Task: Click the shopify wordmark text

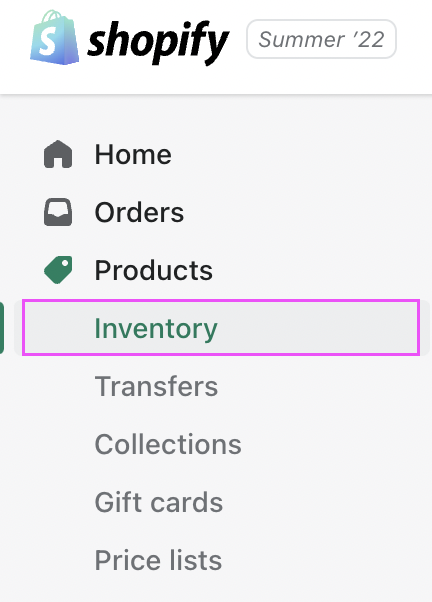Action: point(158,43)
